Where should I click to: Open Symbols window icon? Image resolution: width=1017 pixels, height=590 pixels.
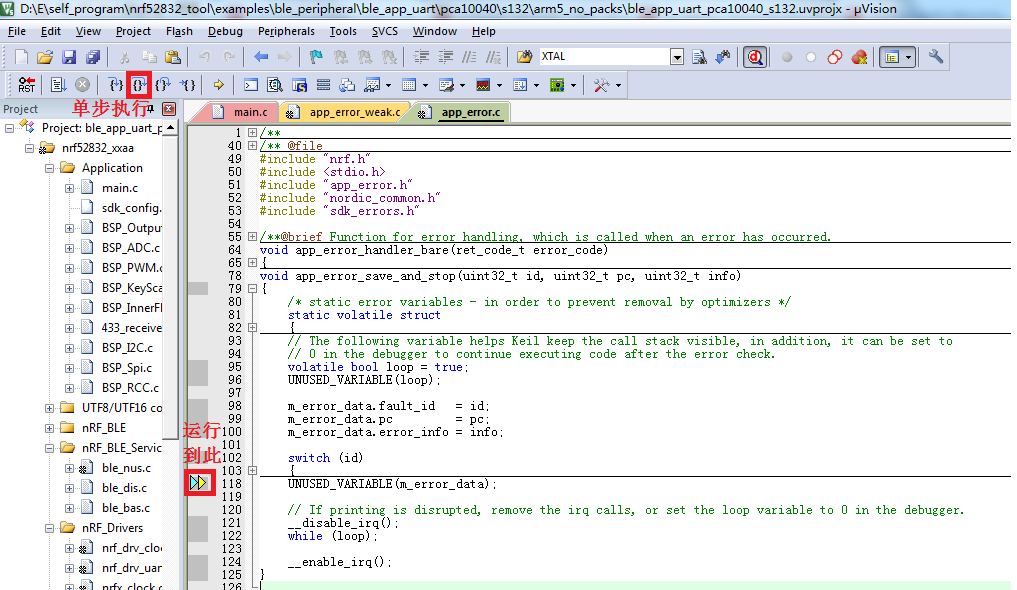299,85
